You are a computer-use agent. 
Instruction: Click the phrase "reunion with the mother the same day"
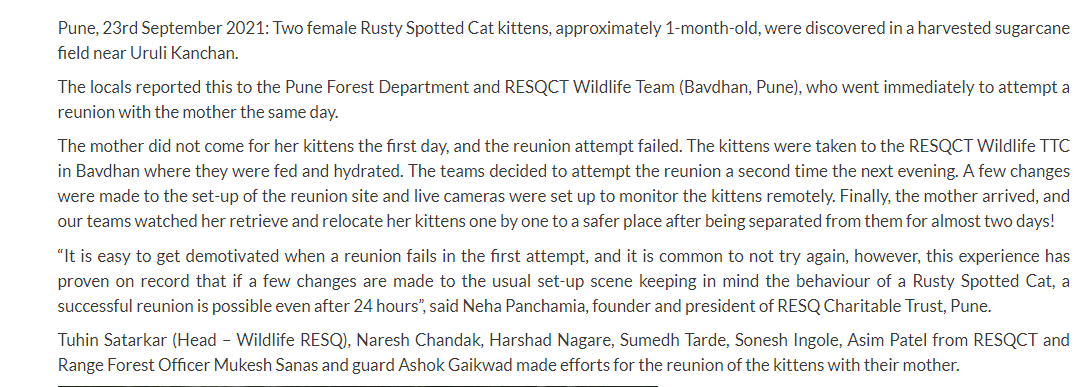pos(196,112)
